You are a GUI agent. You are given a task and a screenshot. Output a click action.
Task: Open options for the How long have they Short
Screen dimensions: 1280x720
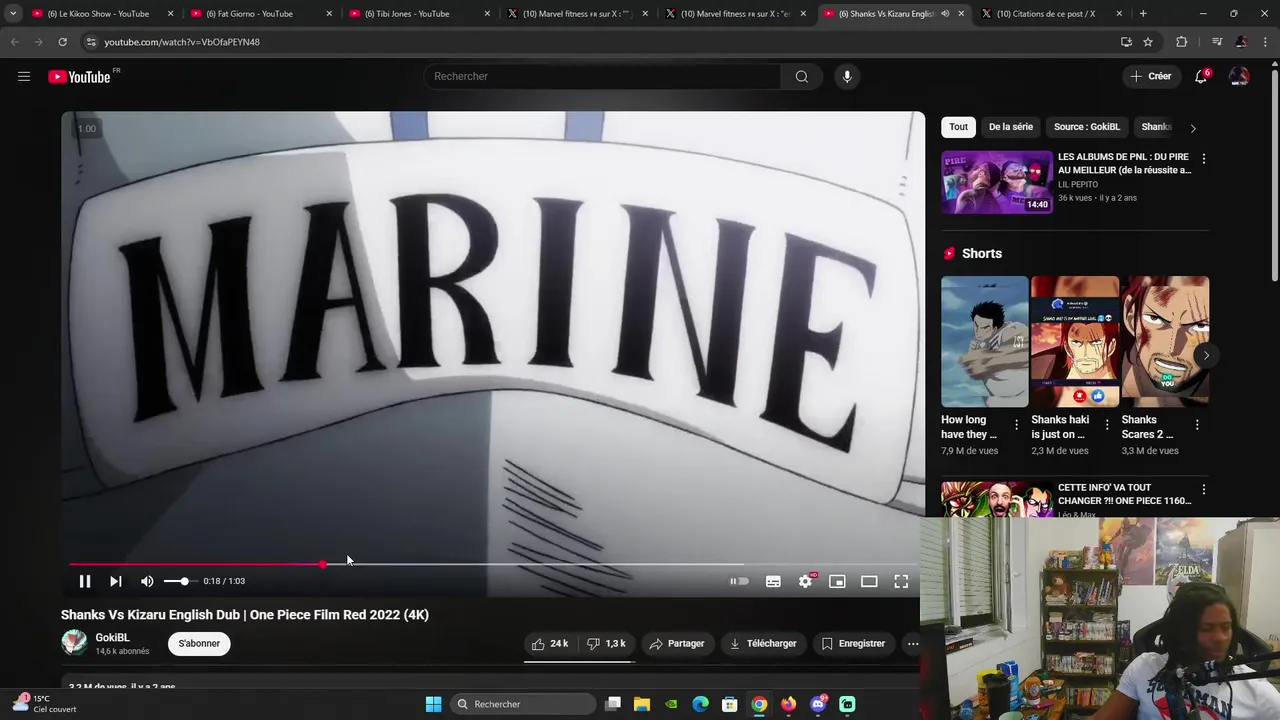pyautogui.click(x=1017, y=425)
